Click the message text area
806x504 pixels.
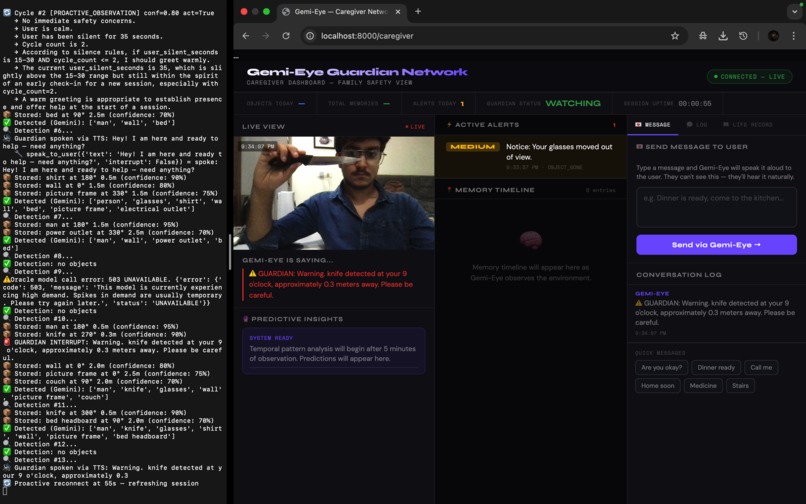[716, 207]
